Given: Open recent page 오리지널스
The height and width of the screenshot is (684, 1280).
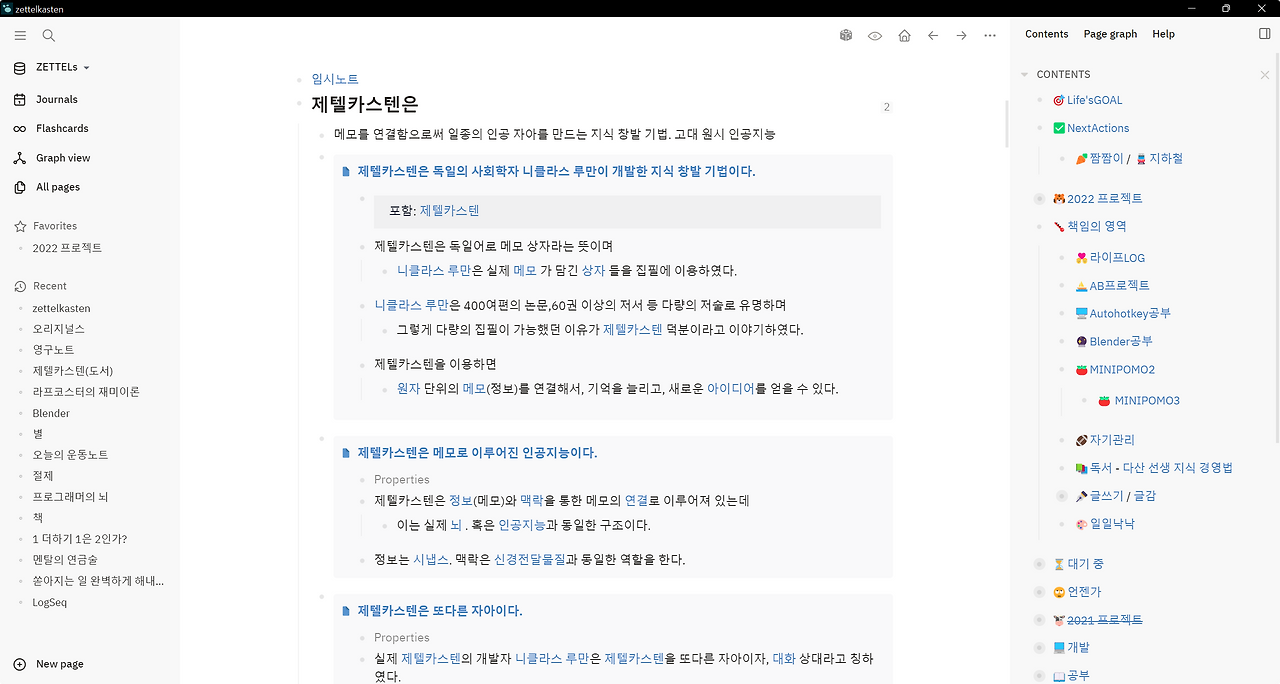Looking at the screenshot, I should point(58,329).
